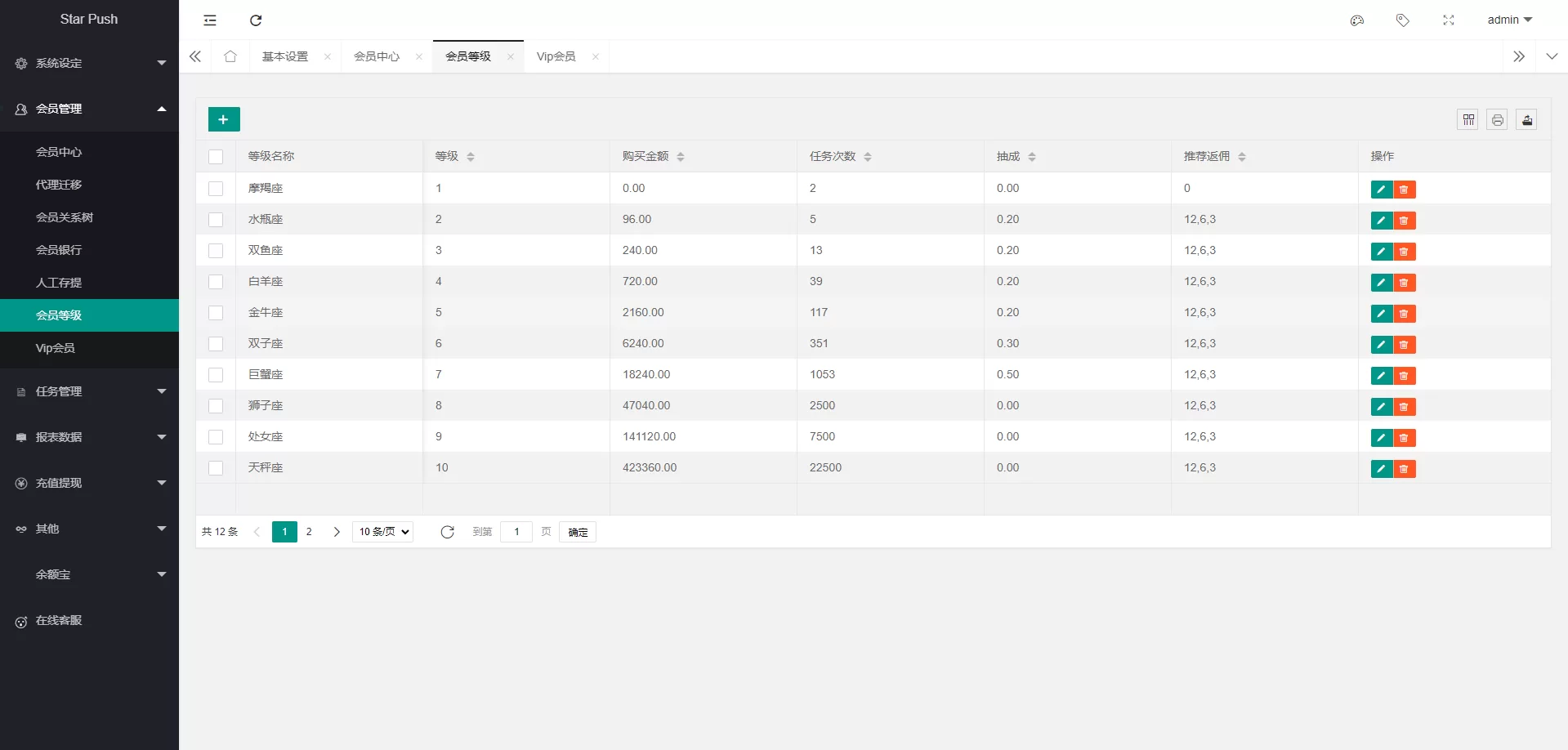The image size is (1568, 750).
Task: Open the column filter icon
Action: [x=1467, y=120]
